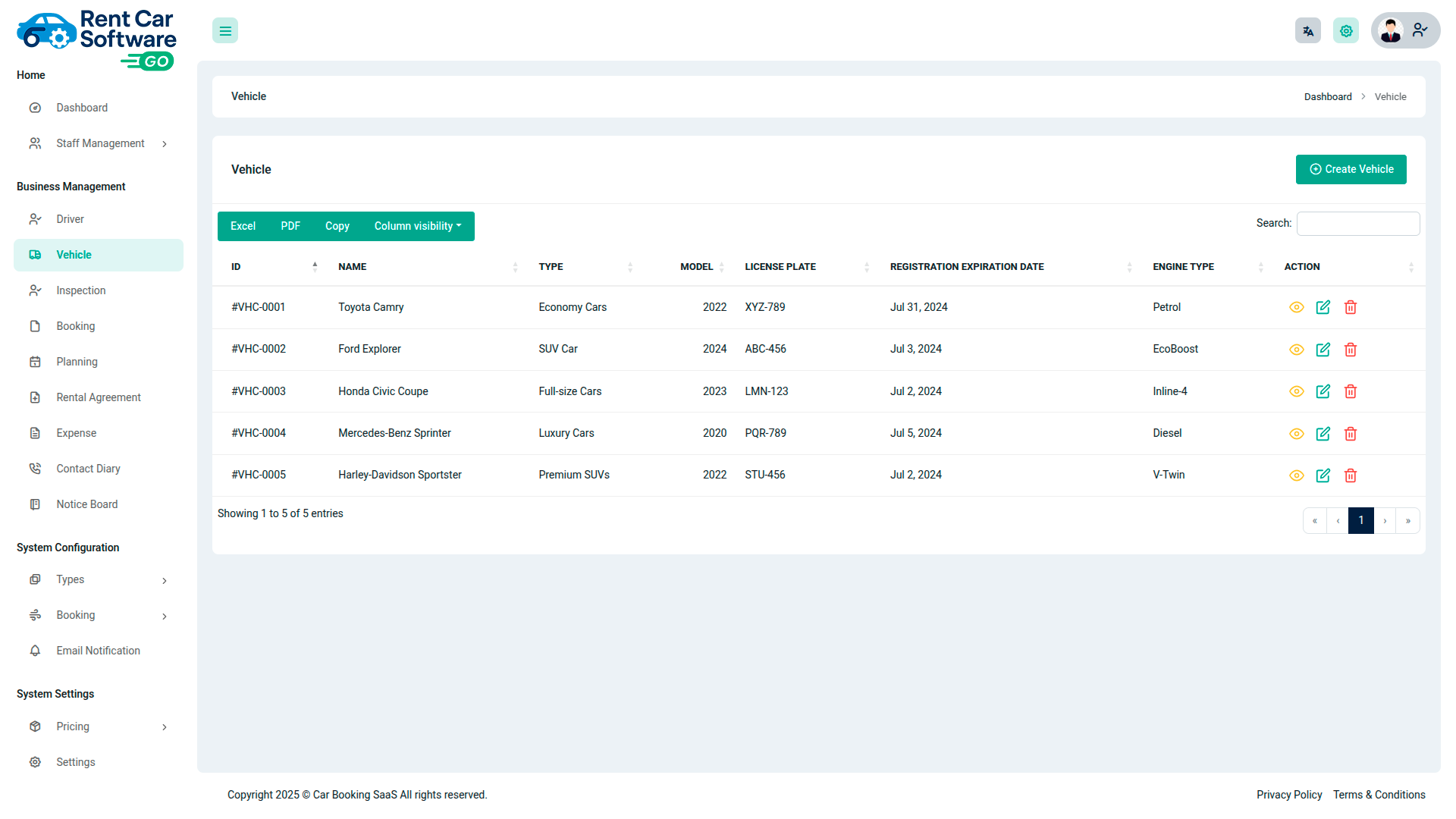Select Vehicle in the sidebar
The width and height of the screenshot is (1456, 819).
(99, 255)
